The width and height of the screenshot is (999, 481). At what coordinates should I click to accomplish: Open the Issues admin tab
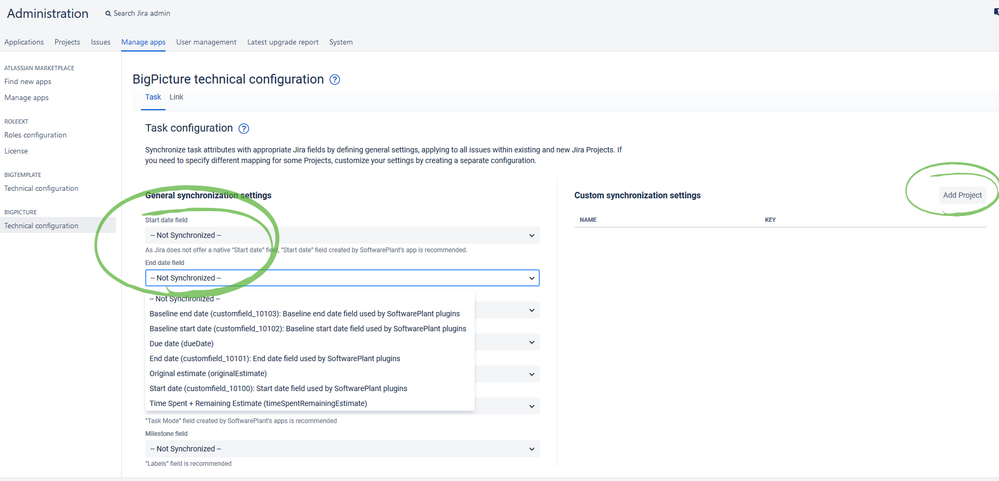pos(101,42)
